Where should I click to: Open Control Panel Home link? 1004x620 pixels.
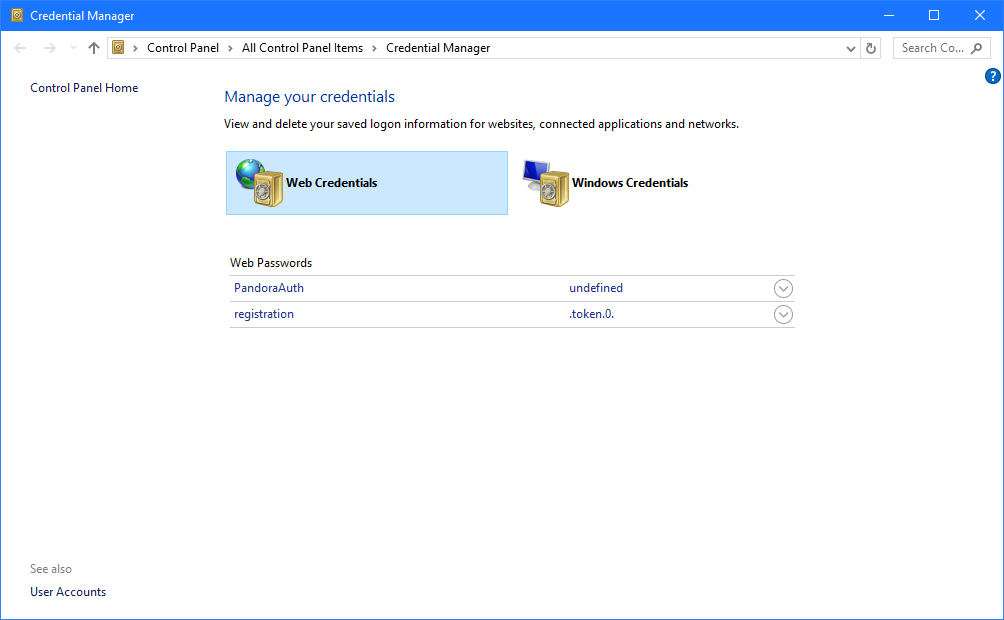[84, 88]
